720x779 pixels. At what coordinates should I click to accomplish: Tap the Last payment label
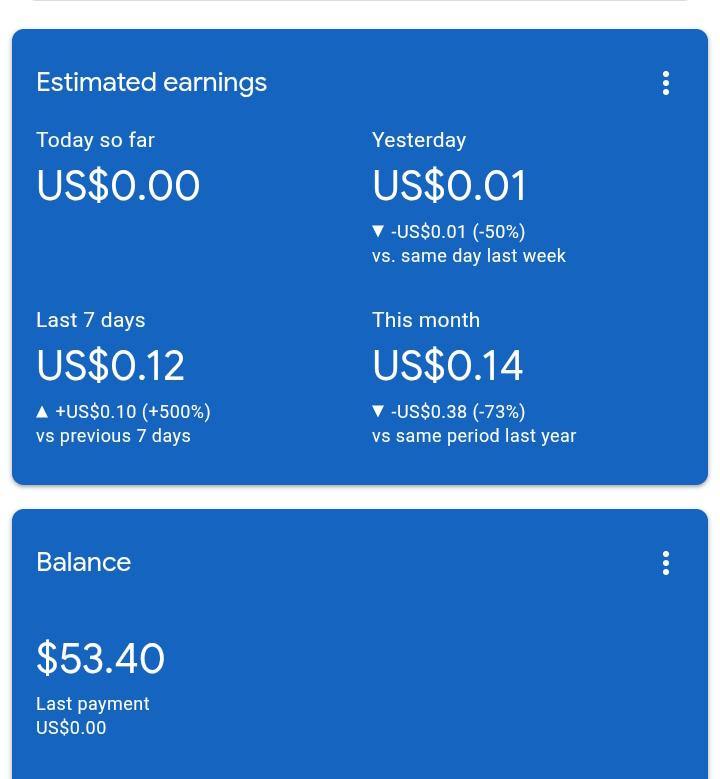coord(92,704)
